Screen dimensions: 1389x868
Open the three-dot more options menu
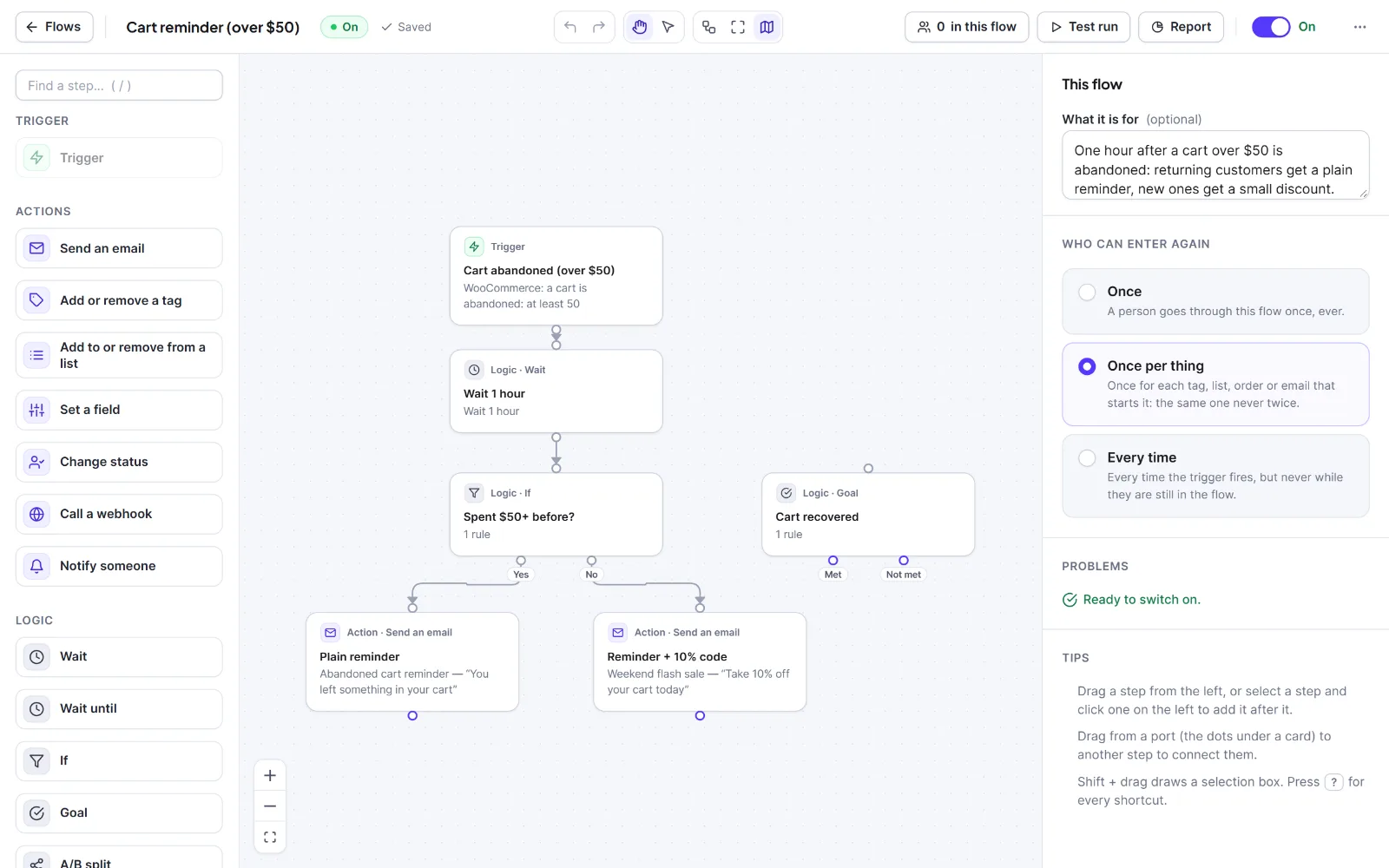tap(1359, 27)
